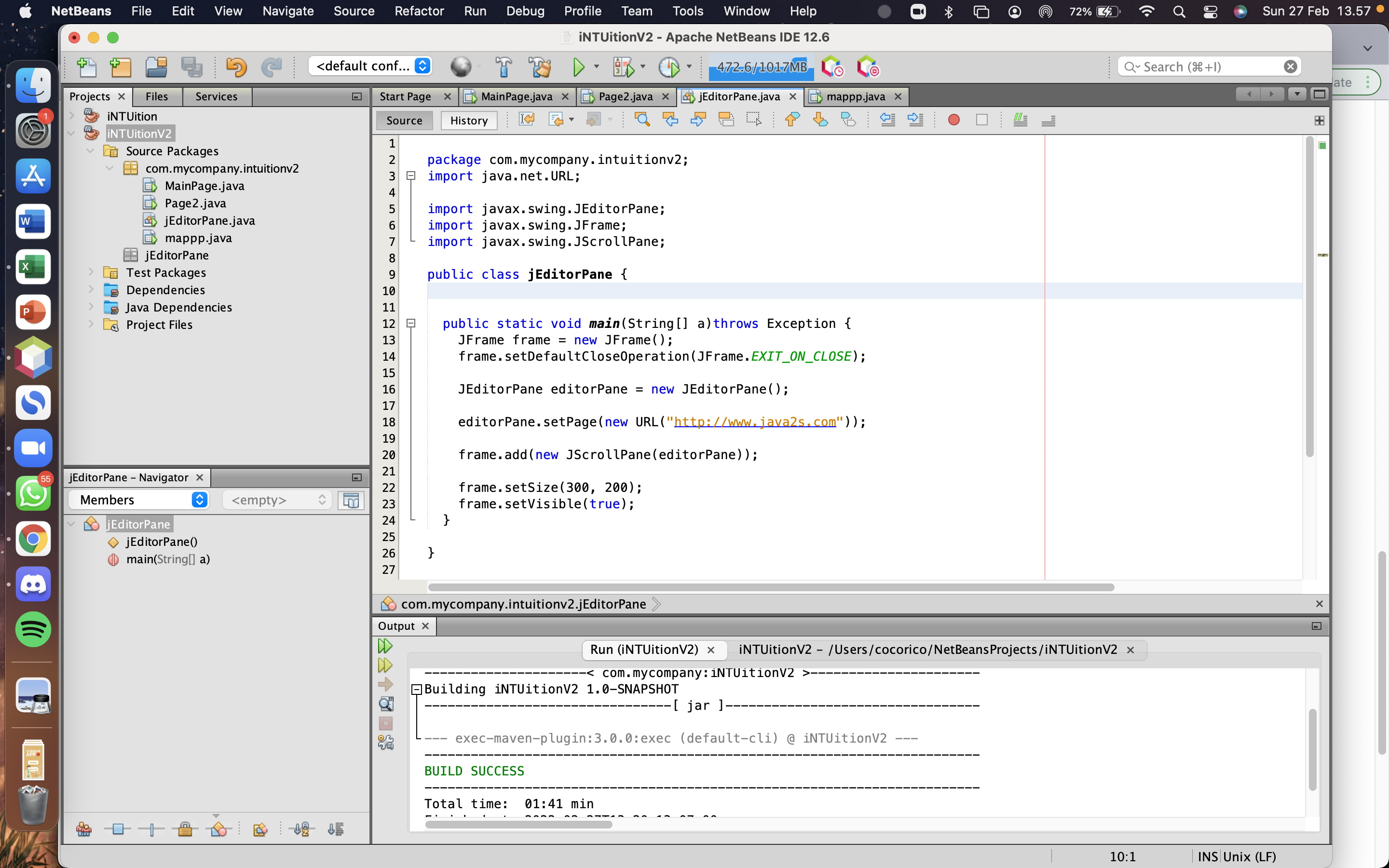
Task: Switch to the MainPage.java tab
Action: coord(516,96)
